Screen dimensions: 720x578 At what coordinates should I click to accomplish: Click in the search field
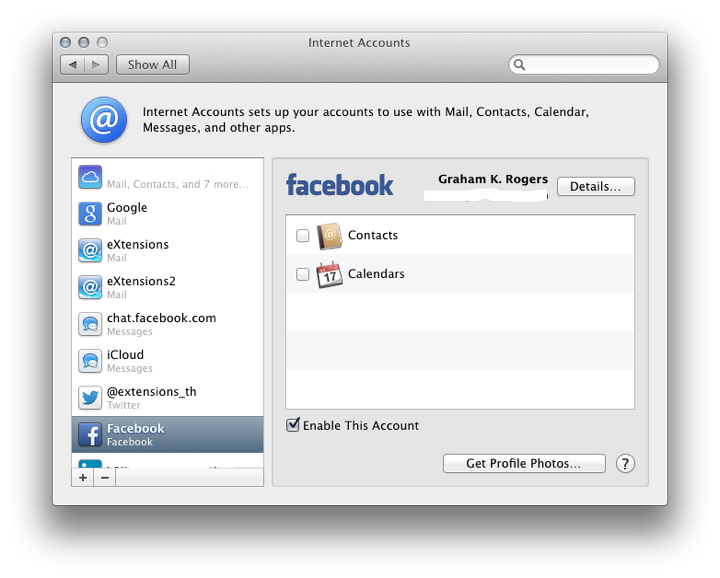click(584, 64)
